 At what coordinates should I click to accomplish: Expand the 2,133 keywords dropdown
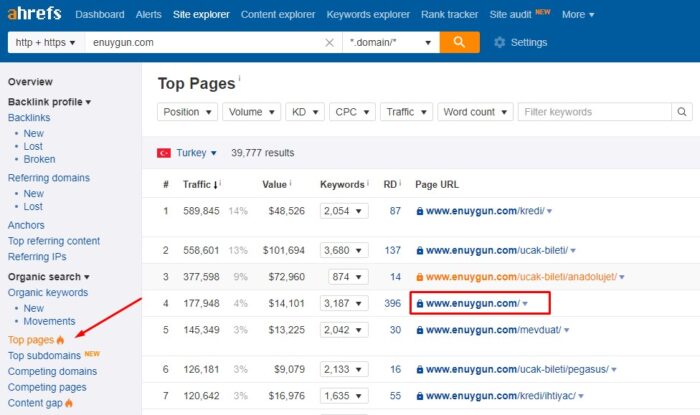(344, 369)
